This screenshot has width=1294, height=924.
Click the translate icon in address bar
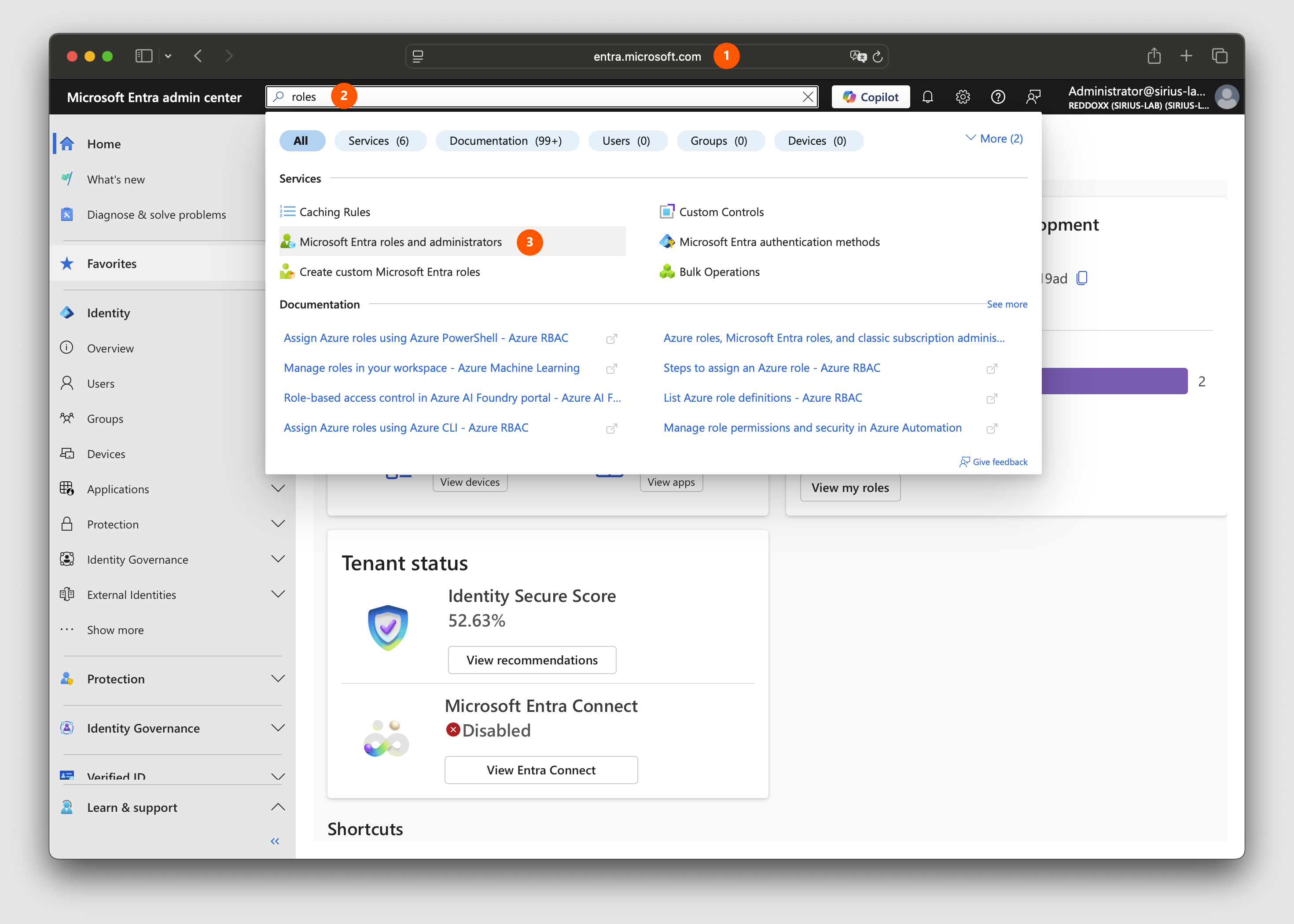tap(858, 56)
